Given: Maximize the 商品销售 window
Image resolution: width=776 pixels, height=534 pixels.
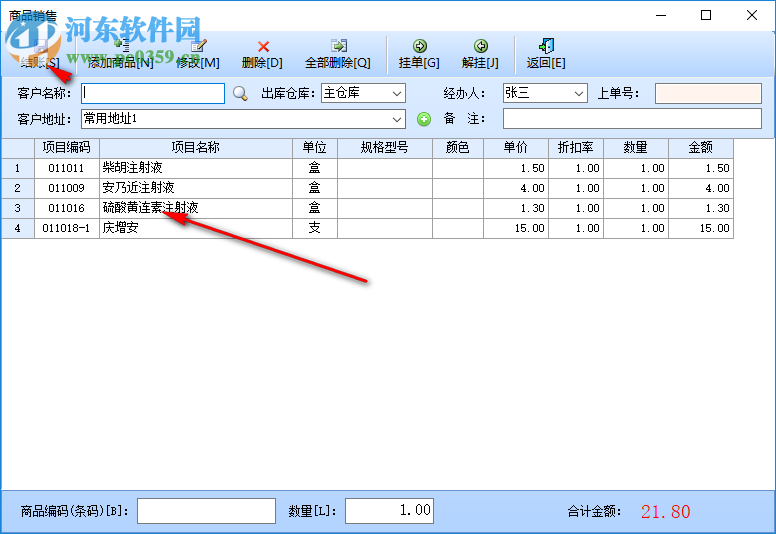Looking at the screenshot, I should (706, 15).
